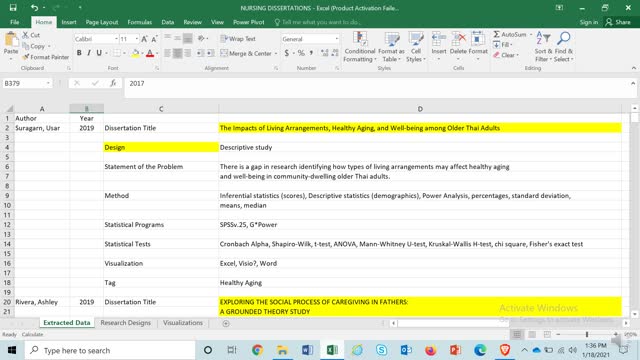Viewport: 640px width, 360px height.
Task: Click the Delete cells icon
Action: click(x=458, y=40)
